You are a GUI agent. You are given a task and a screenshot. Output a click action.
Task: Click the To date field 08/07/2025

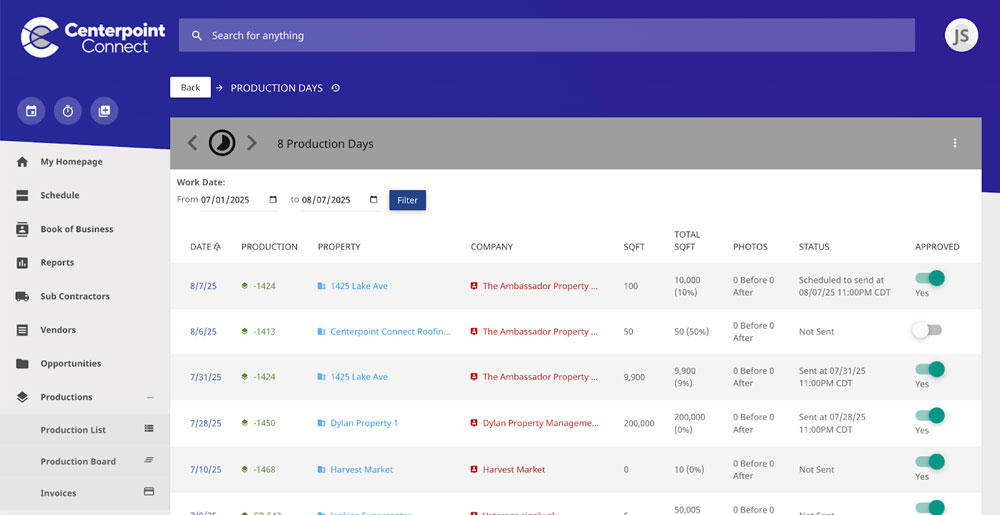tap(340, 199)
